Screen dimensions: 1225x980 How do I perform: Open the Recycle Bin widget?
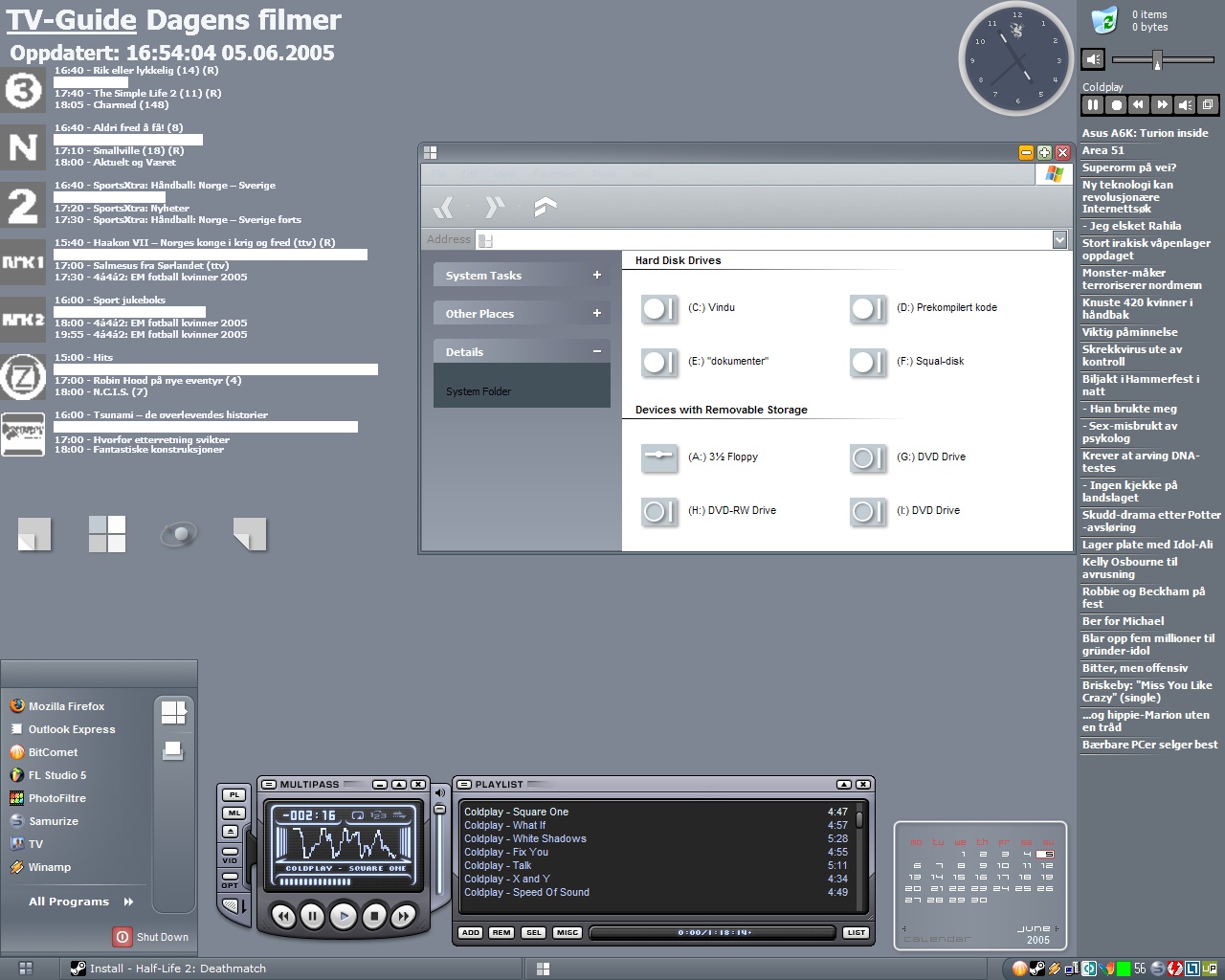1104,19
